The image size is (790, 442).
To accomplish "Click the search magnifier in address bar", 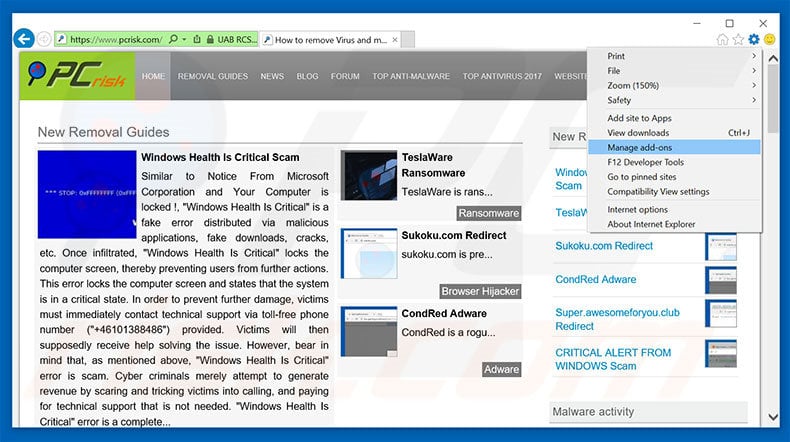I will click(173, 39).
